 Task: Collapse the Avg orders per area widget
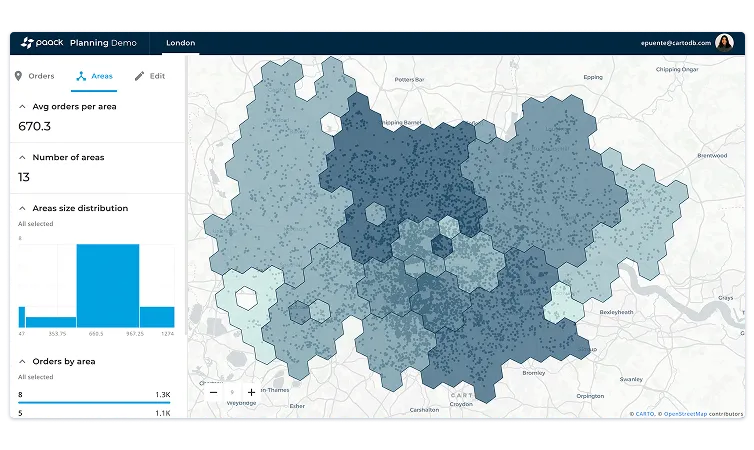coord(22,106)
